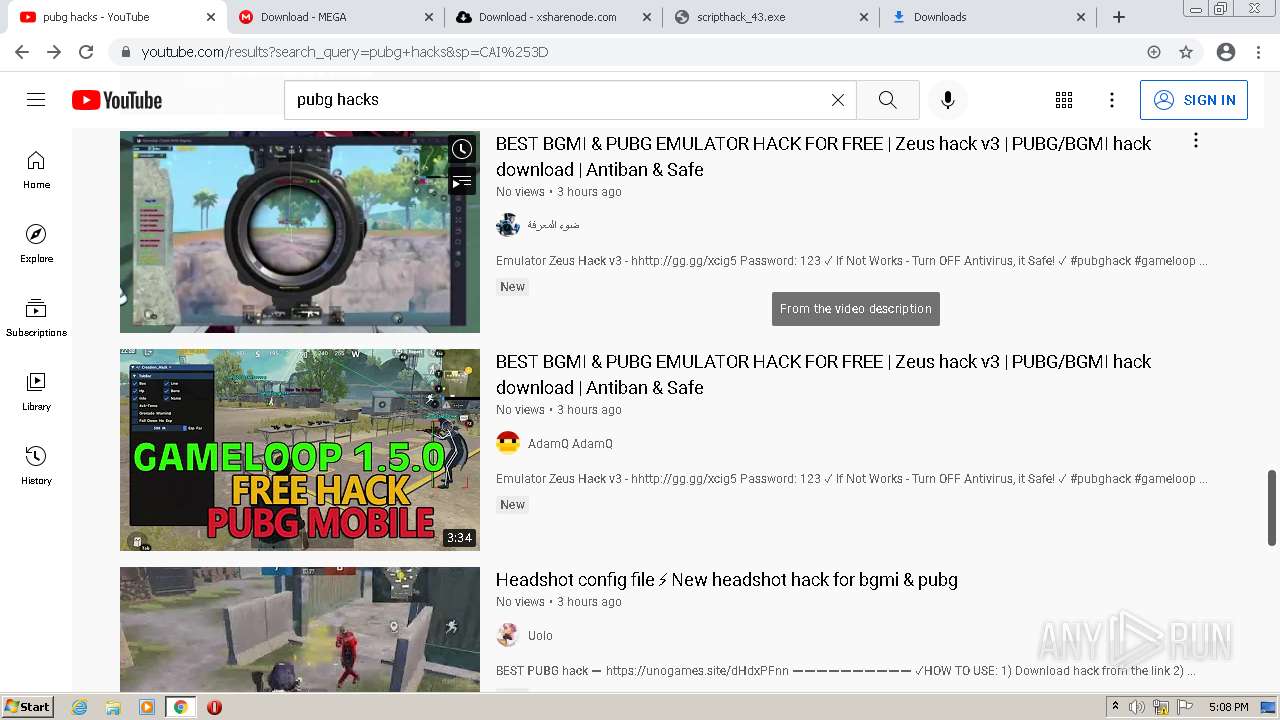Click the GAMELOOP 1.5.0 FREE HACK thumbnail
Screen dimensions: 1280x720
(x=300, y=450)
